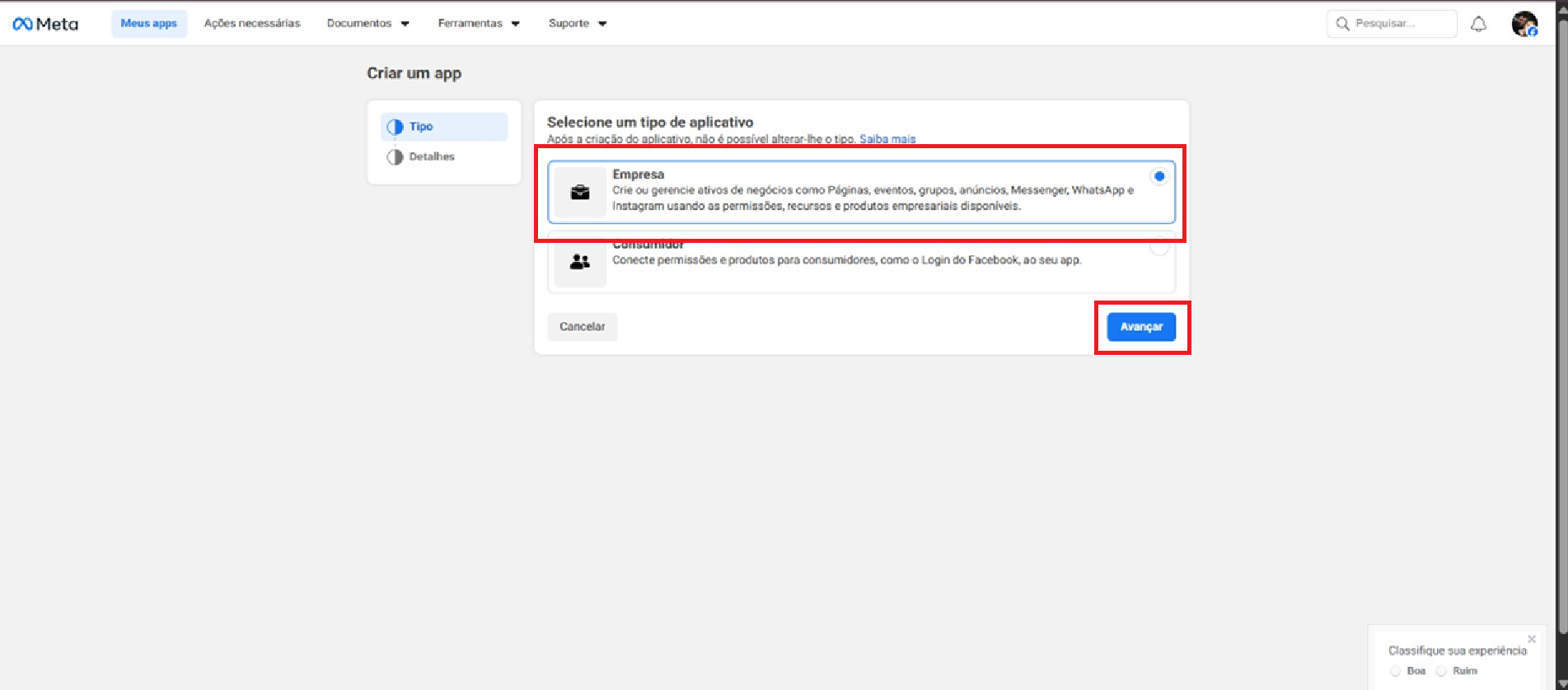This screenshot has height=690, width=1568.
Task: Open Ações necessárias in the navigation
Action: tap(252, 24)
